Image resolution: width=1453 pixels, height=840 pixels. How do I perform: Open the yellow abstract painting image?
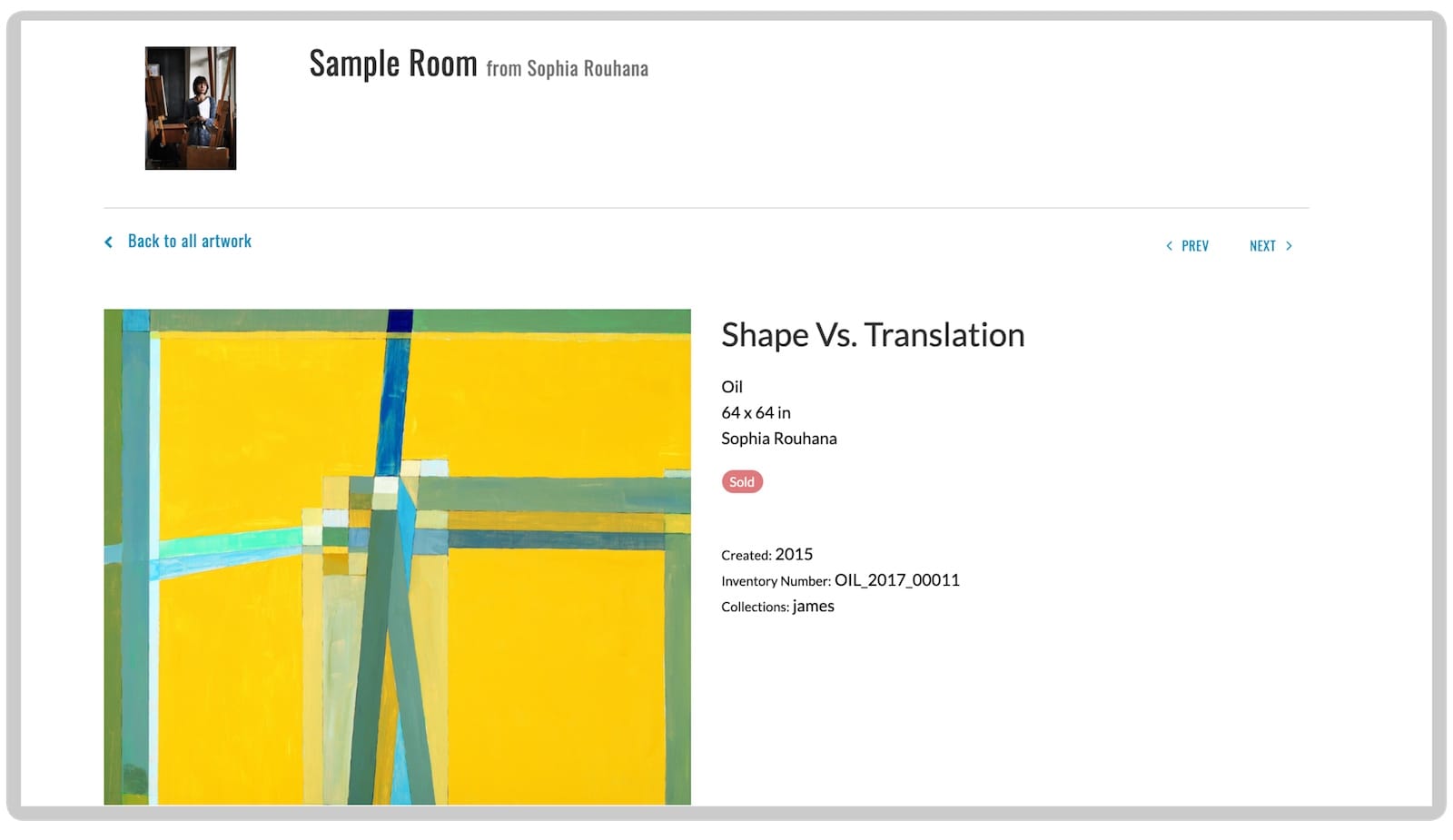click(397, 557)
